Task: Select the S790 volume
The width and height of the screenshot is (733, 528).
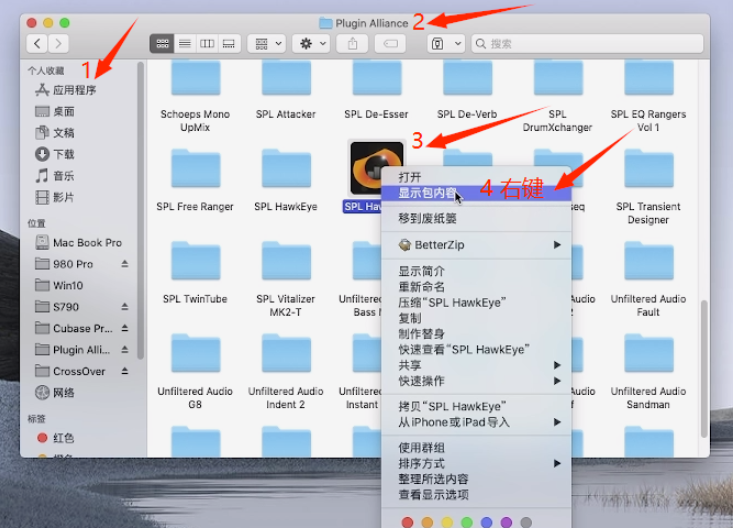Action: click(x=57, y=307)
